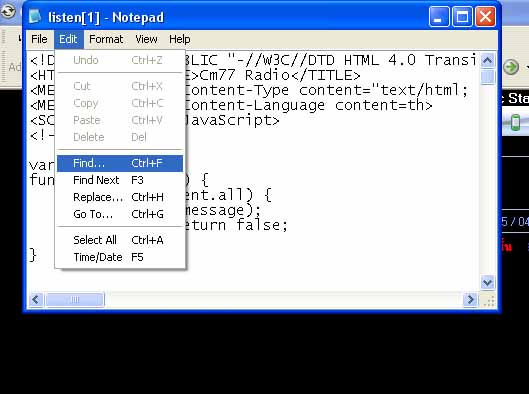This screenshot has height=394, width=529.
Task: Open the Help menu
Action: (179, 39)
